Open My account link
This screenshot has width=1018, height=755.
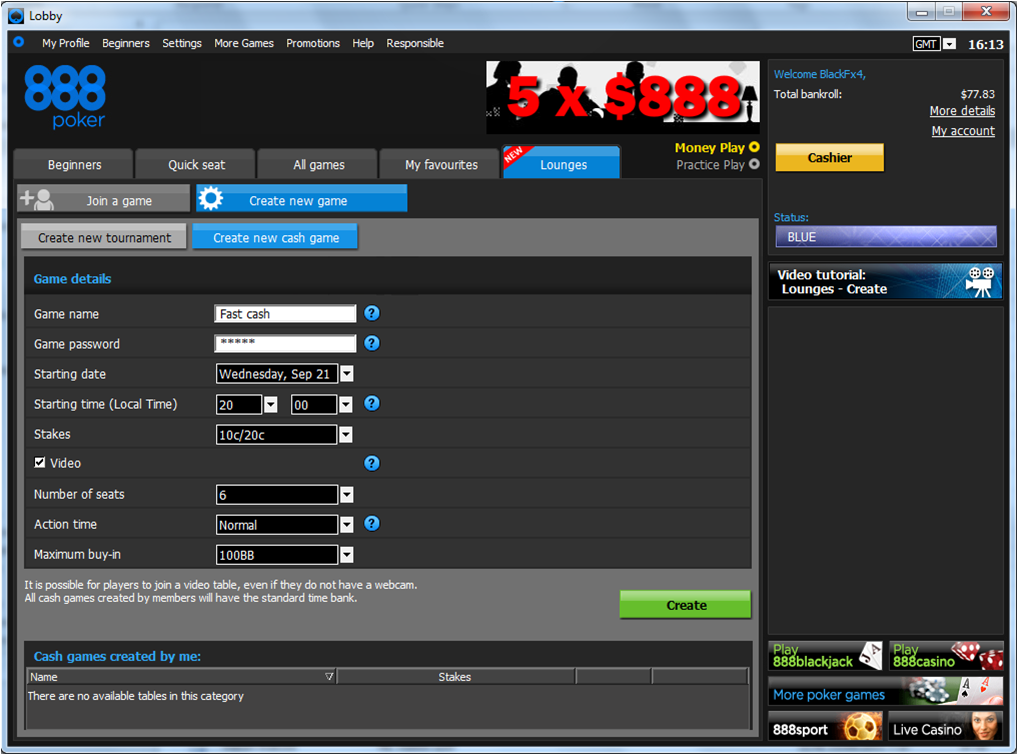pos(963,131)
